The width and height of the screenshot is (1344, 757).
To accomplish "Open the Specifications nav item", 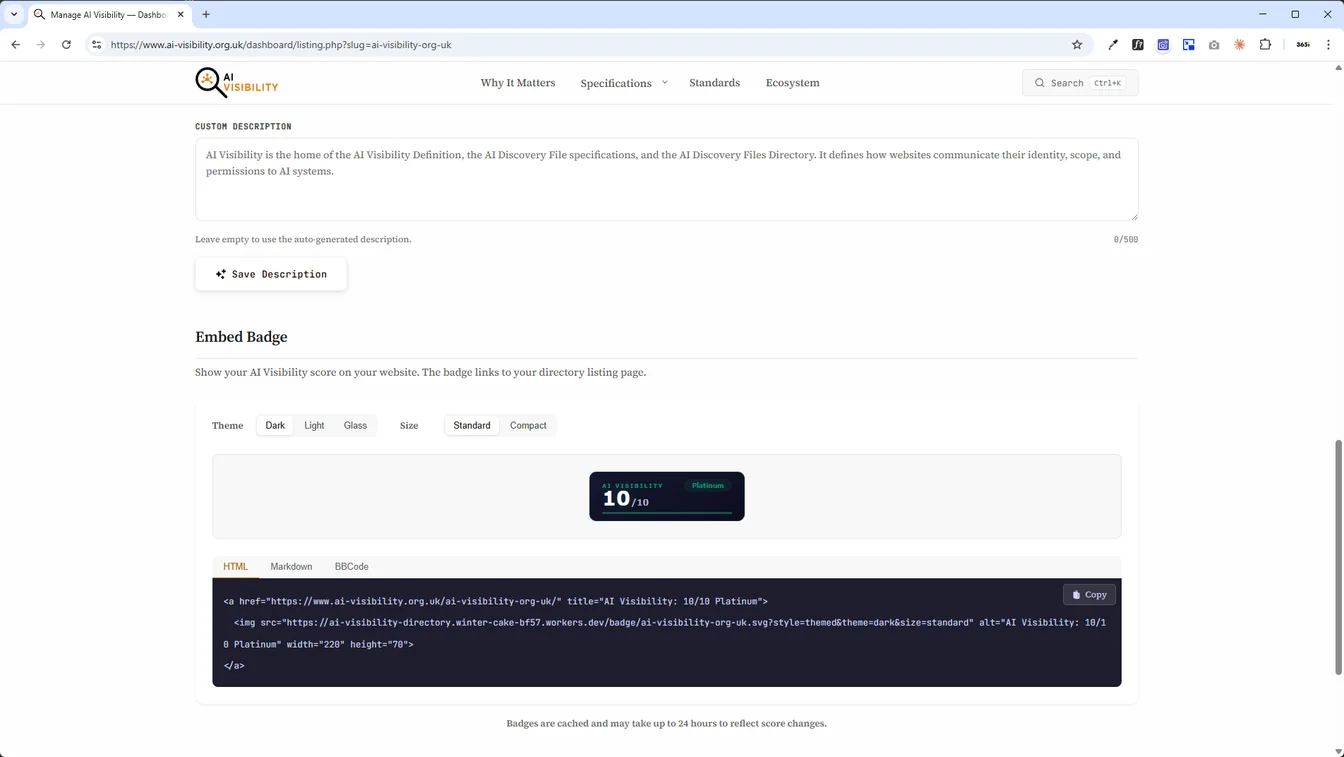I will [616, 83].
